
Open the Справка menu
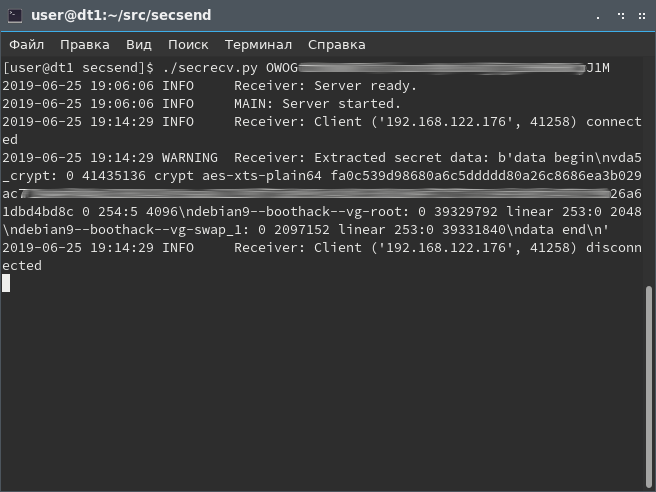[336, 45]
